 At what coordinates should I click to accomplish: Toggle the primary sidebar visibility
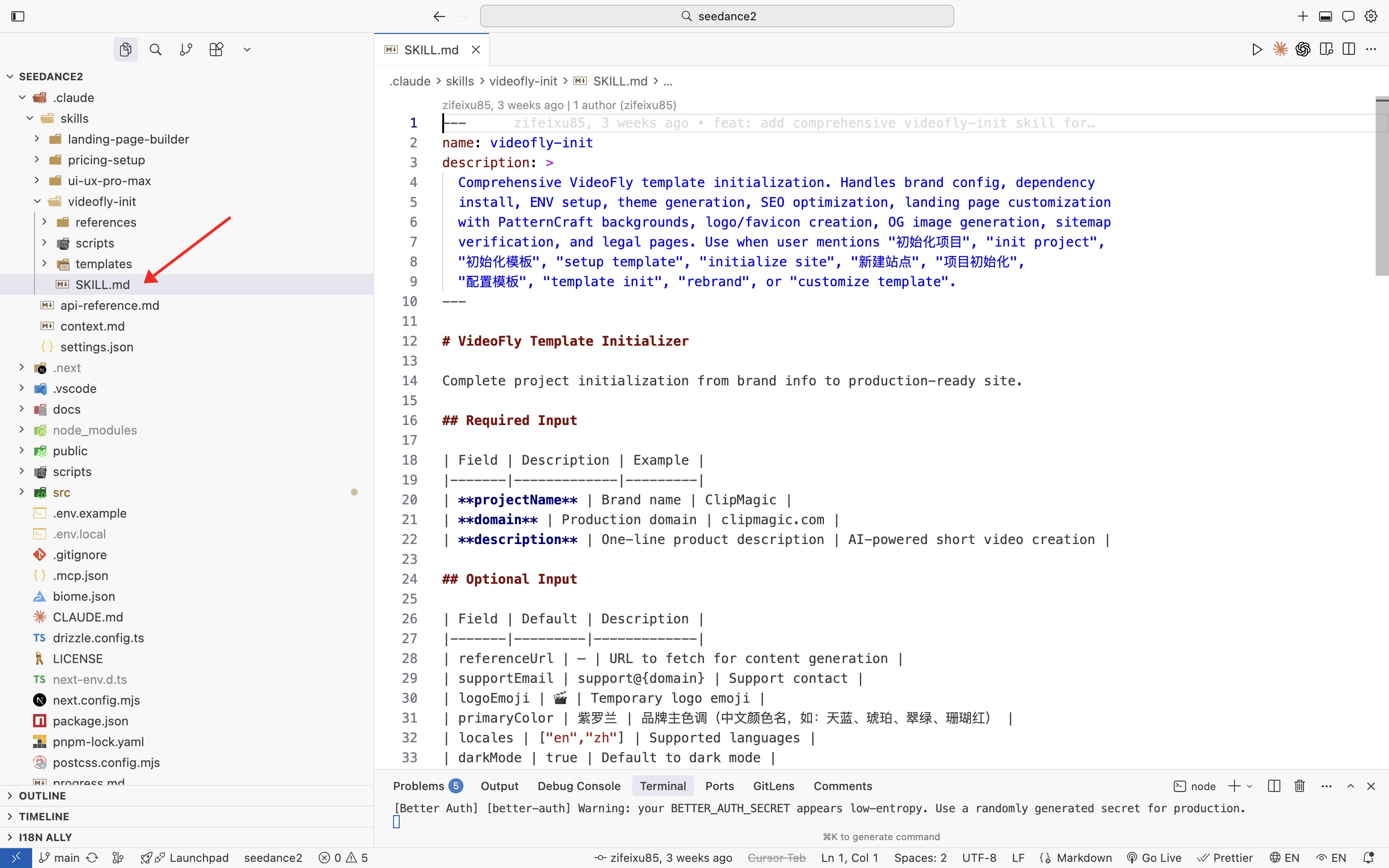[x=18, y=16]
